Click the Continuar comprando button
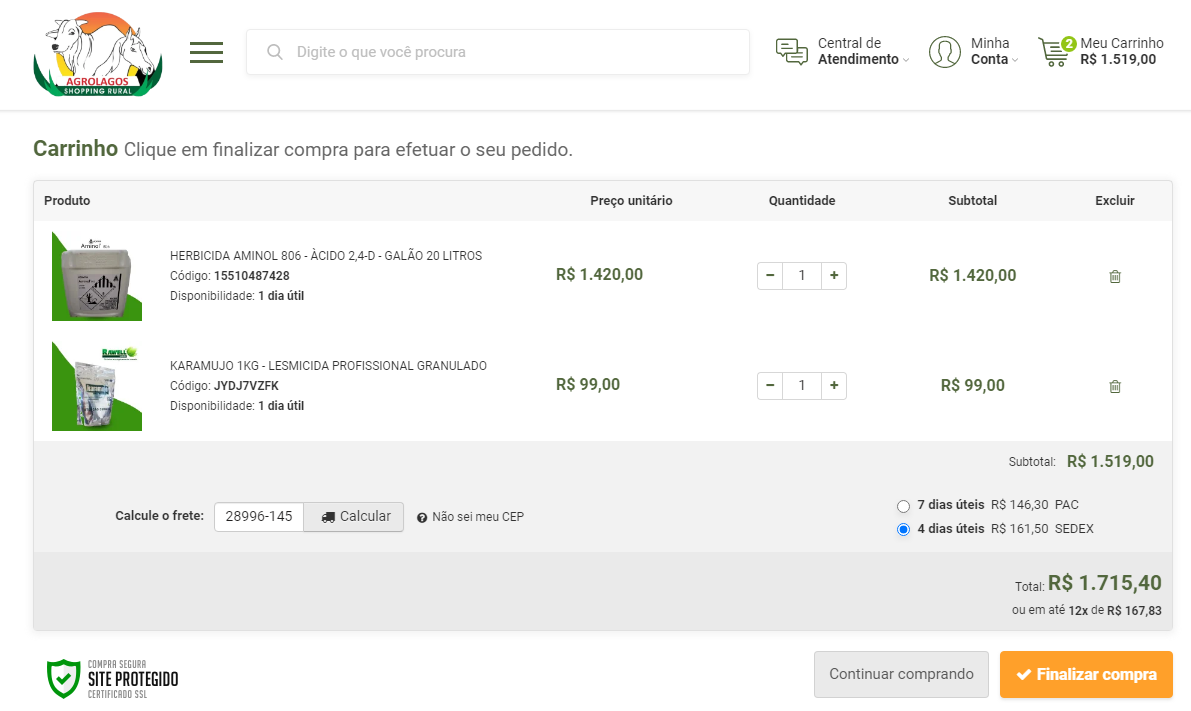The width and height of the screenshot is (1191, 711). tap(901, 675)
